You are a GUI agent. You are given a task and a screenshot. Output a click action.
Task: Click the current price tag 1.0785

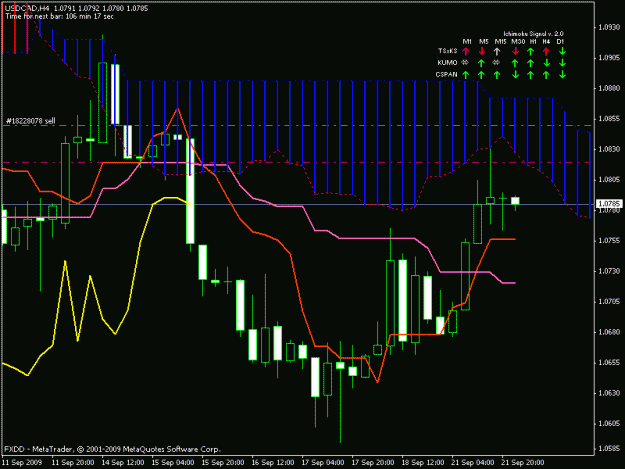(x=609, y=204)
